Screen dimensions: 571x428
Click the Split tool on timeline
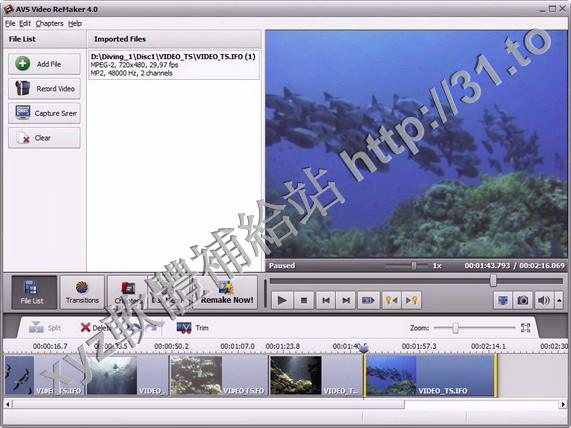(45, 327)
